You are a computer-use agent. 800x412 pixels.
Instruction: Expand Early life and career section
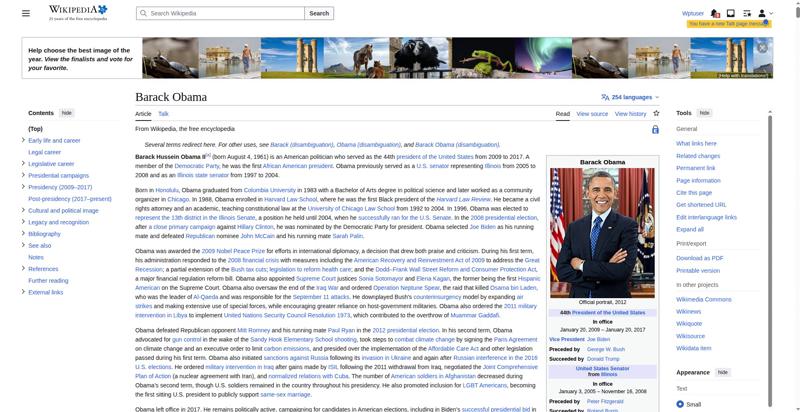click(x=23, y=140)
